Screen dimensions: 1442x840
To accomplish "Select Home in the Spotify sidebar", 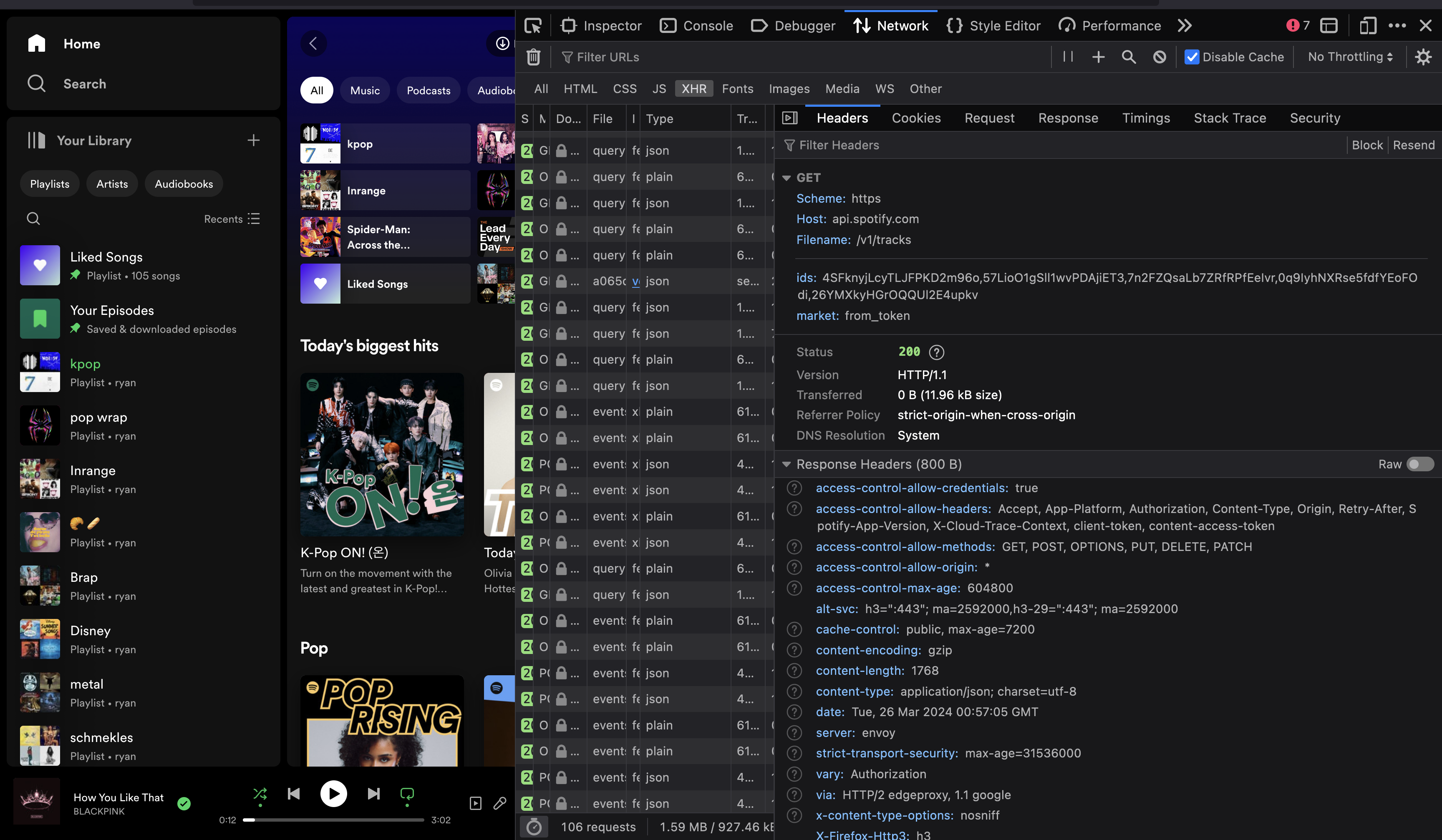I will point(81,43).
